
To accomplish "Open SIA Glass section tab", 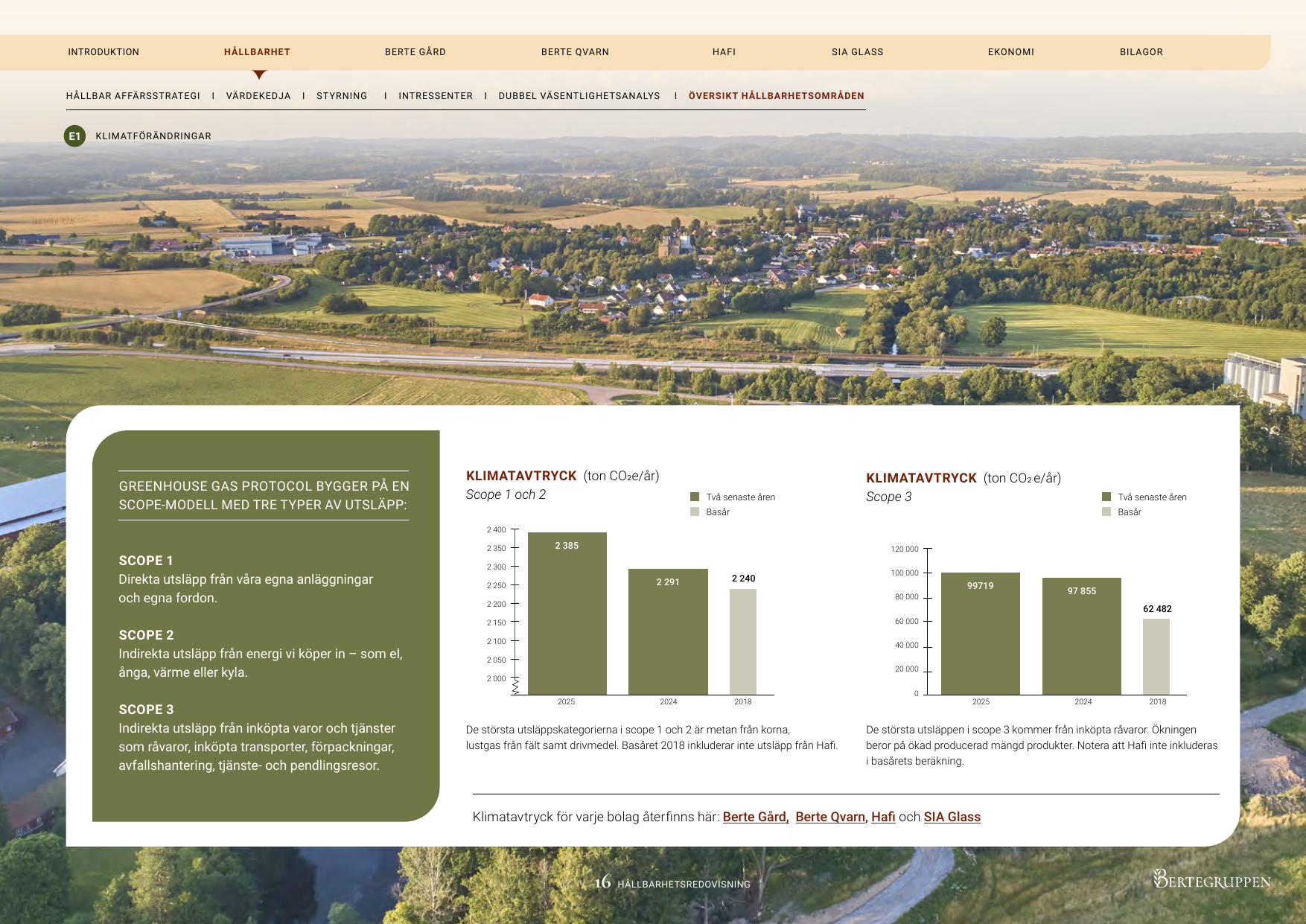I will [858, 52].
